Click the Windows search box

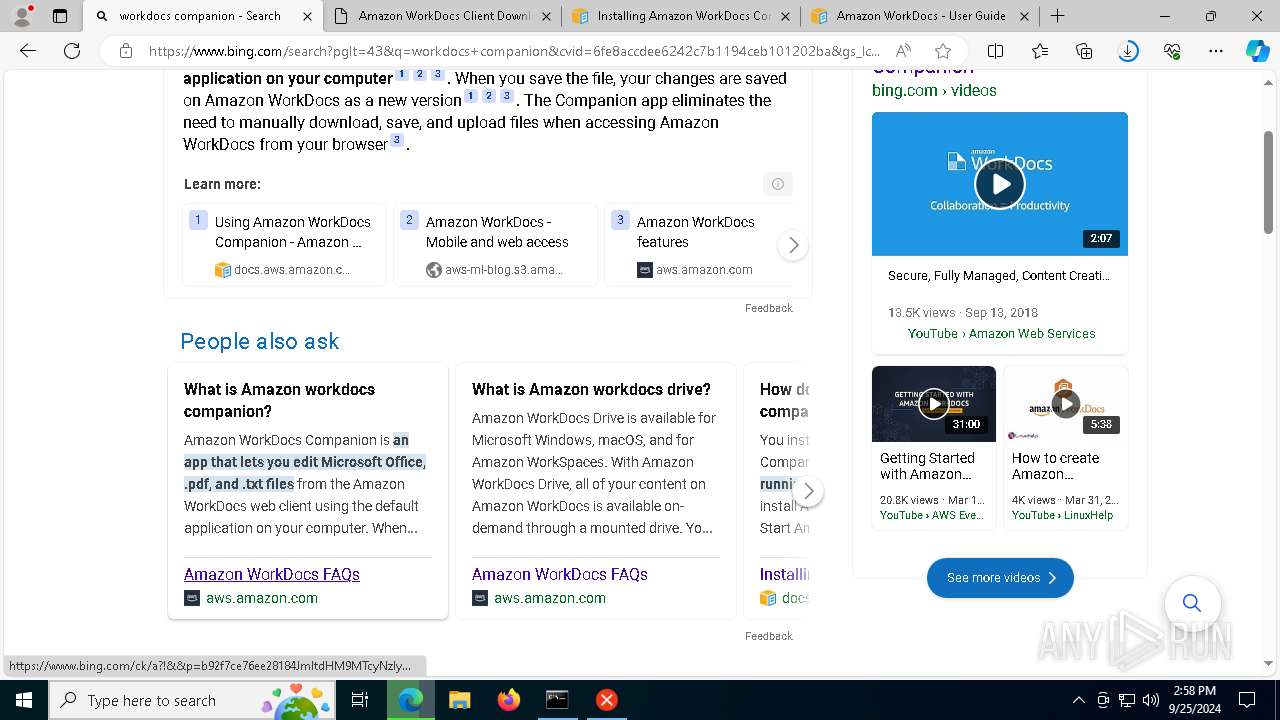click(194, 700)
